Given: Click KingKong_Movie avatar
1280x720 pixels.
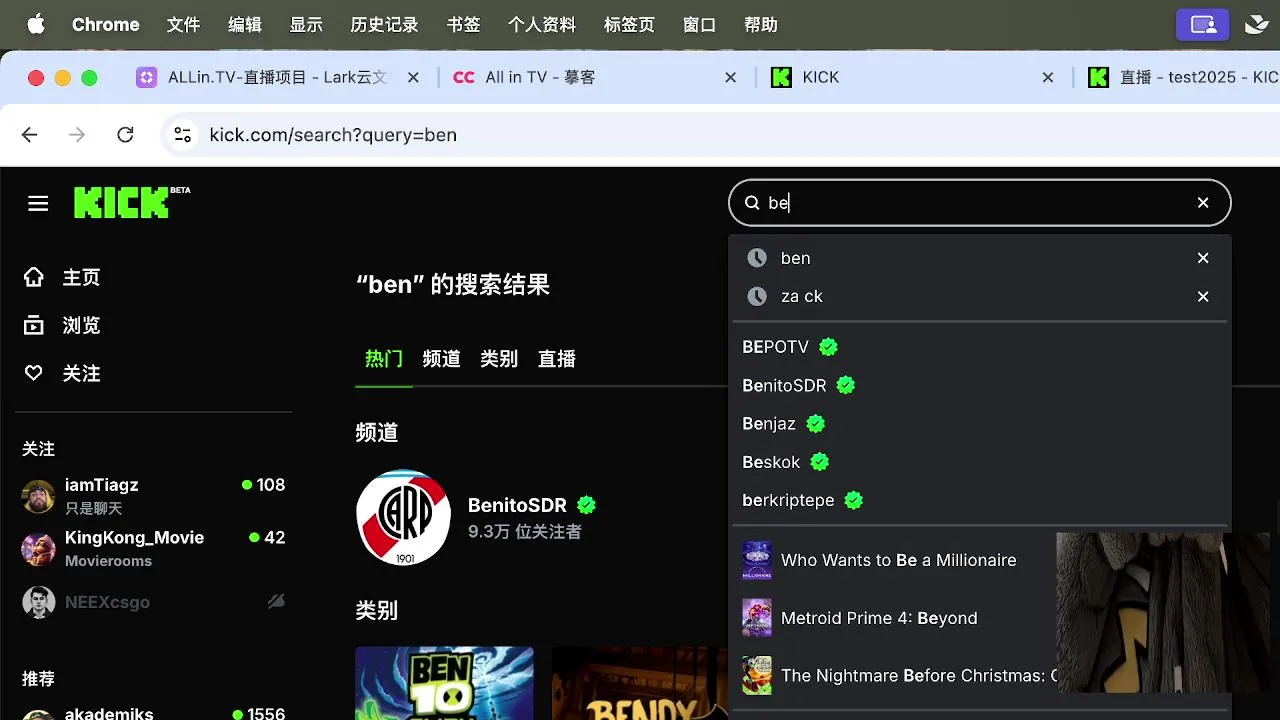Looking at the screenshot, I should click(x=38, y=548).
